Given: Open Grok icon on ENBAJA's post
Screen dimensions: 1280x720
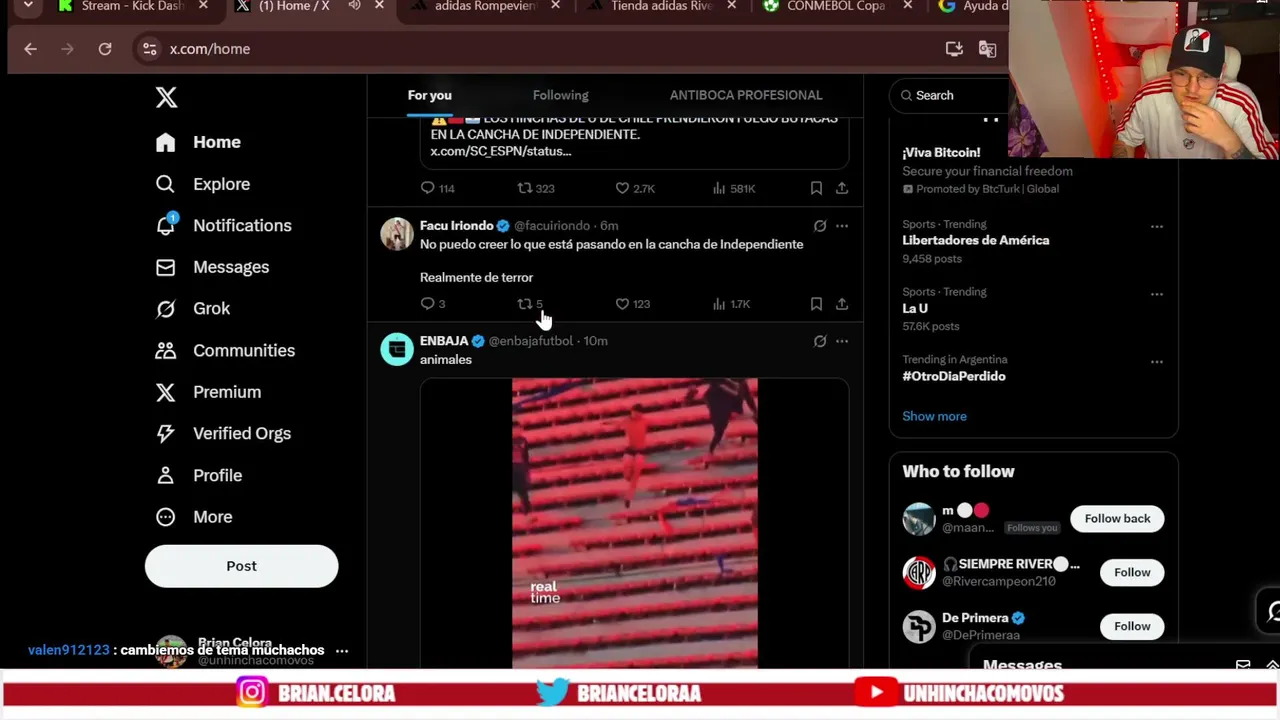Looking at the screenshot, I should pyautogui.click(x=820, y=341).
